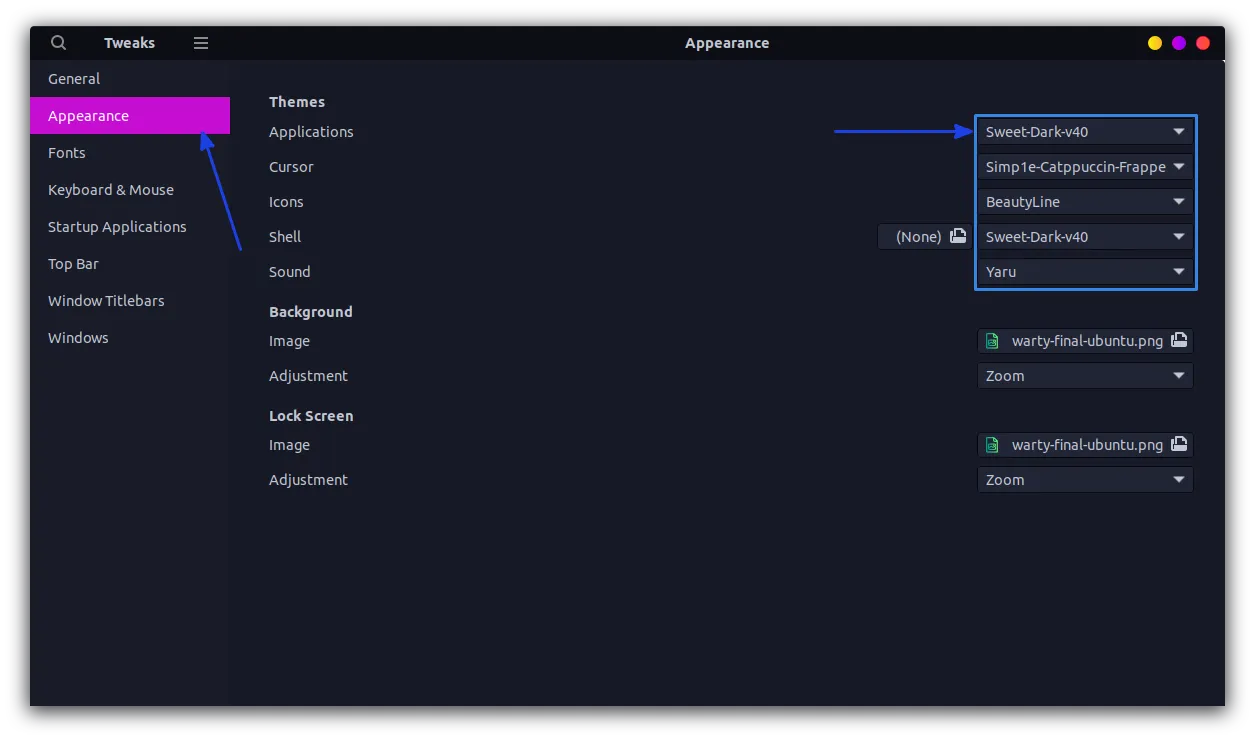Go to the General section in sidebar
The width and height of the screenshot is (1255, 740).
click(x=73, y=78)
